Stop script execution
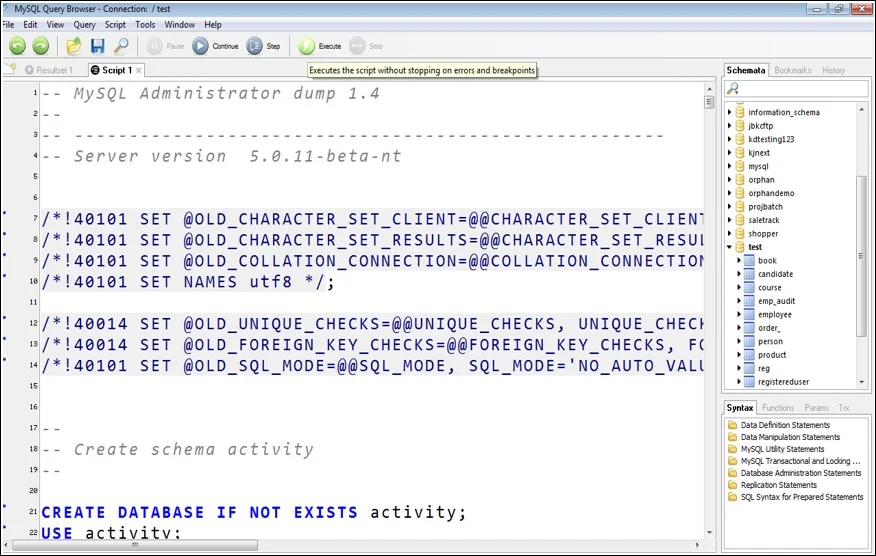This screenshot has width=876, height=556. click(366, 46)
